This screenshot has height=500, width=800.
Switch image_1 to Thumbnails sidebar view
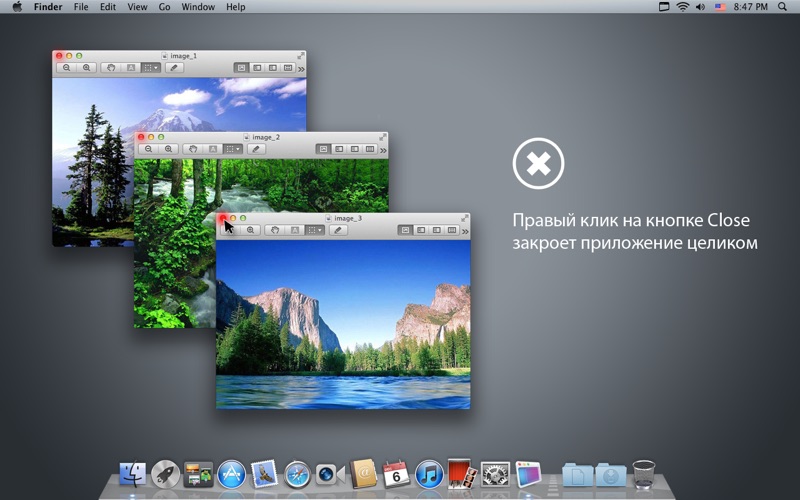pyautogui.click(x=257, y=68)
